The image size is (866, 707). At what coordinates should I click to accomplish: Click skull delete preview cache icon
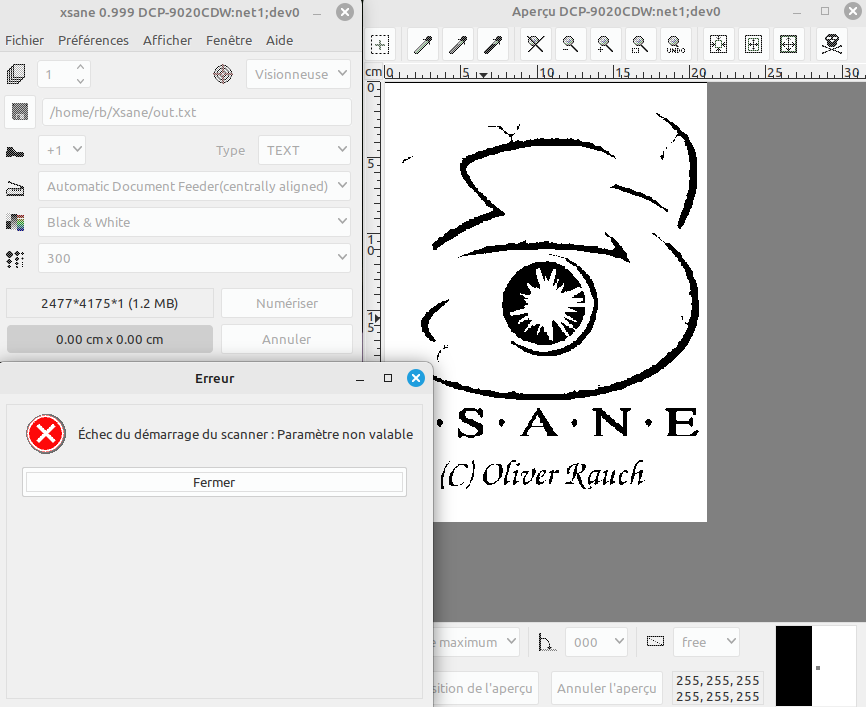click(x=832, y=44)
